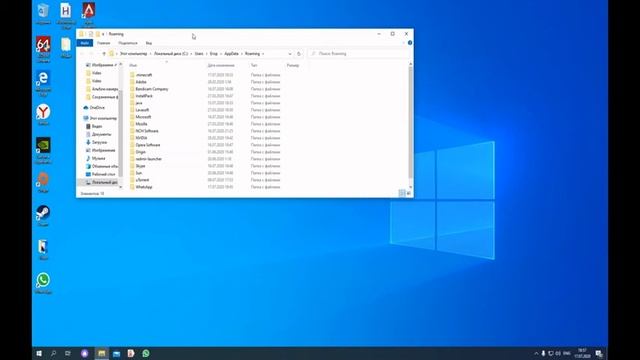Click Локальный диск (C:) in the breadcrumb
This screenshot has width=640, height=360.
tap(171, 54)
